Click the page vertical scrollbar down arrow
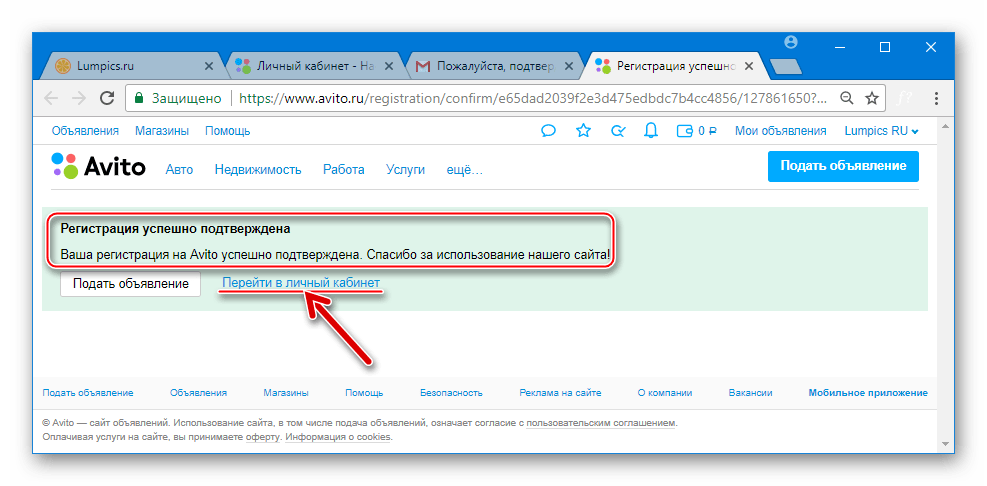Image resolution: width=987 pixels, height=486 pixels. [943, 443]
